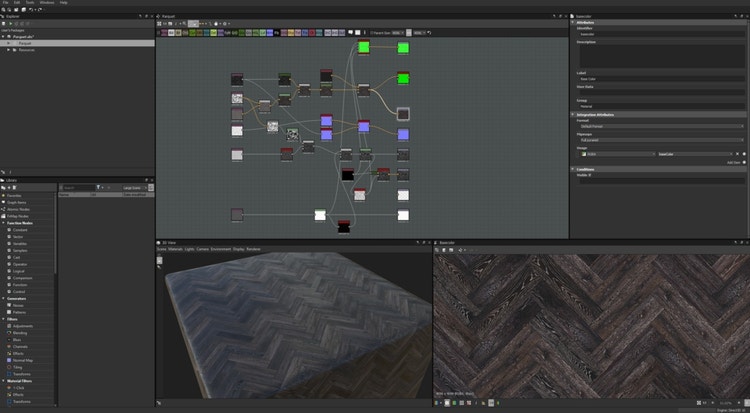750x413 pixels.
Task: Open Normal Map filter category
Action: (x=24, y=360)
